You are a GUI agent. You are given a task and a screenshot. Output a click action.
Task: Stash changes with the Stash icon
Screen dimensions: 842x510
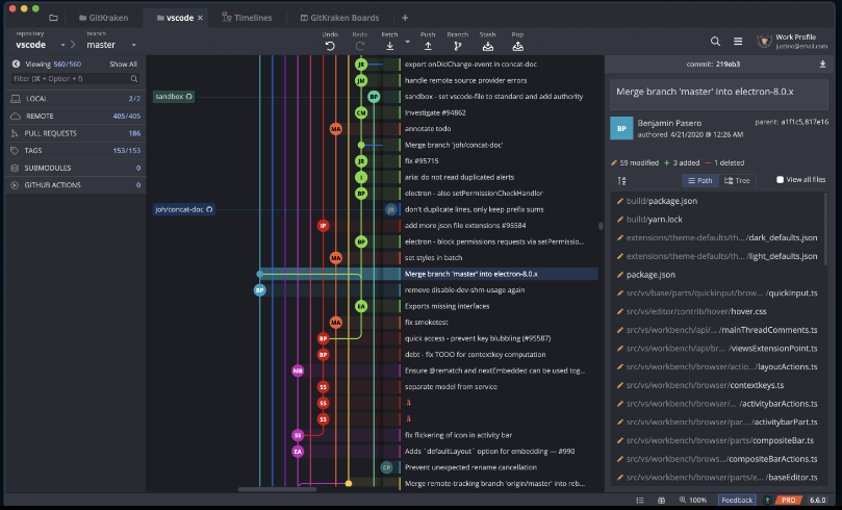[x=488, y=46]
